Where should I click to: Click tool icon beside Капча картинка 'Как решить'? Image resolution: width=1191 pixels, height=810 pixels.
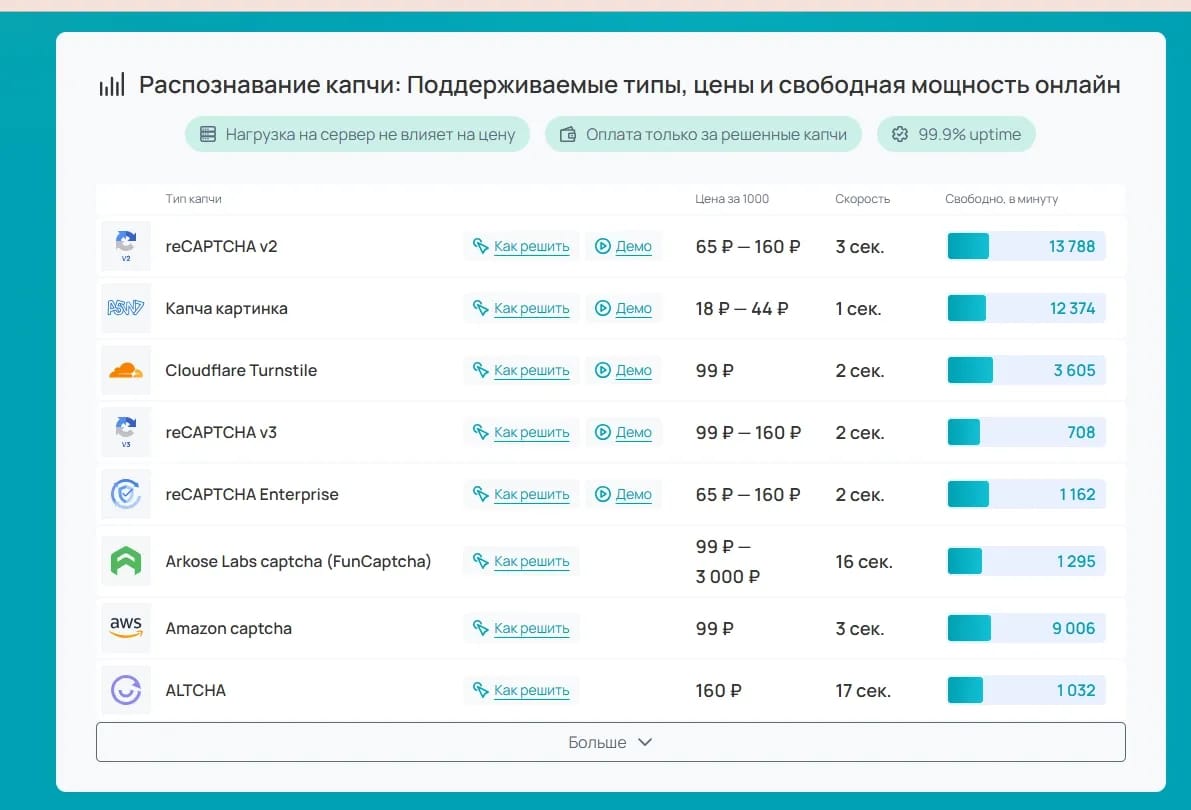coord(480,308)
